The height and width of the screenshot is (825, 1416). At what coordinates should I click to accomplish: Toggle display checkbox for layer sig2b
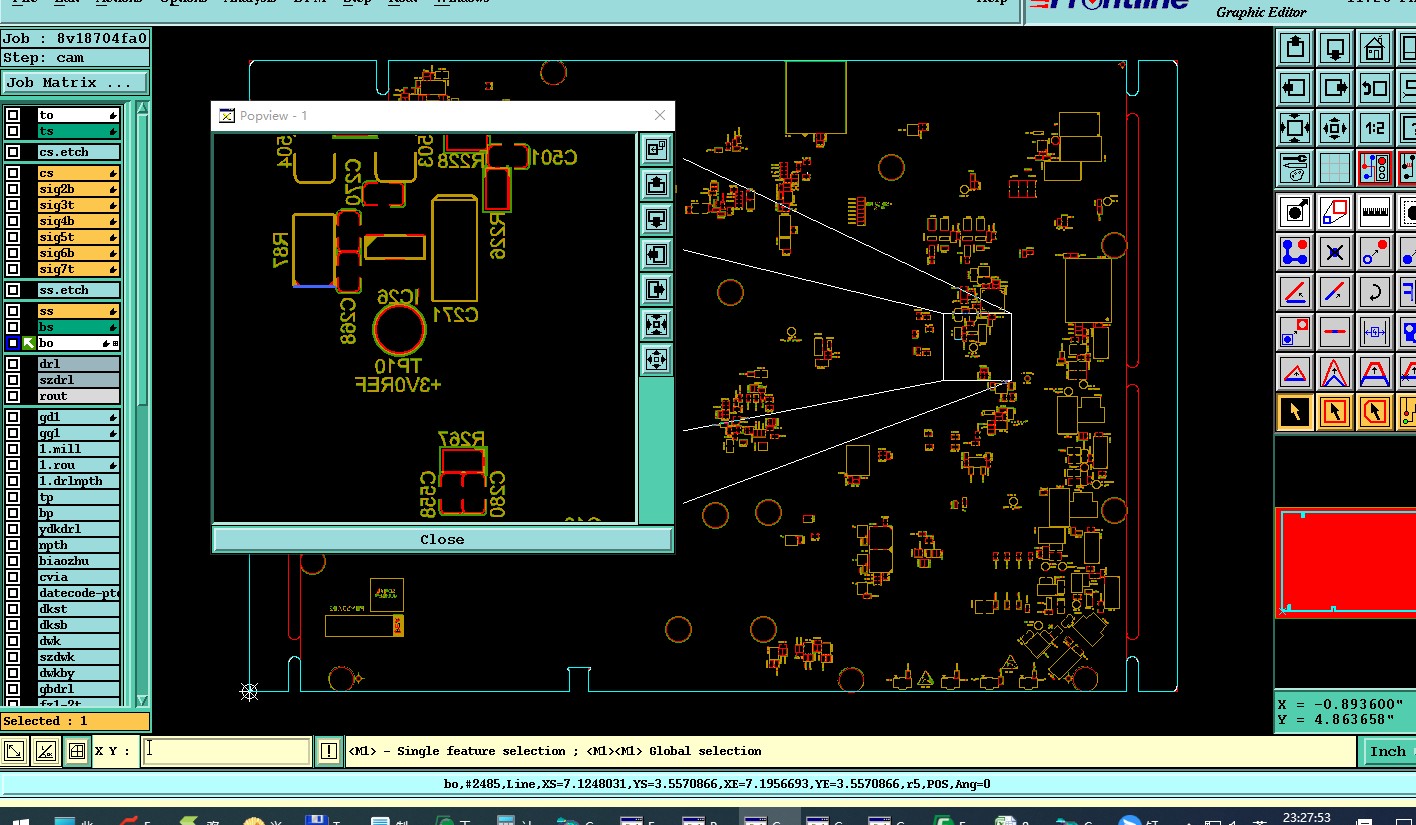coord(13,189)
